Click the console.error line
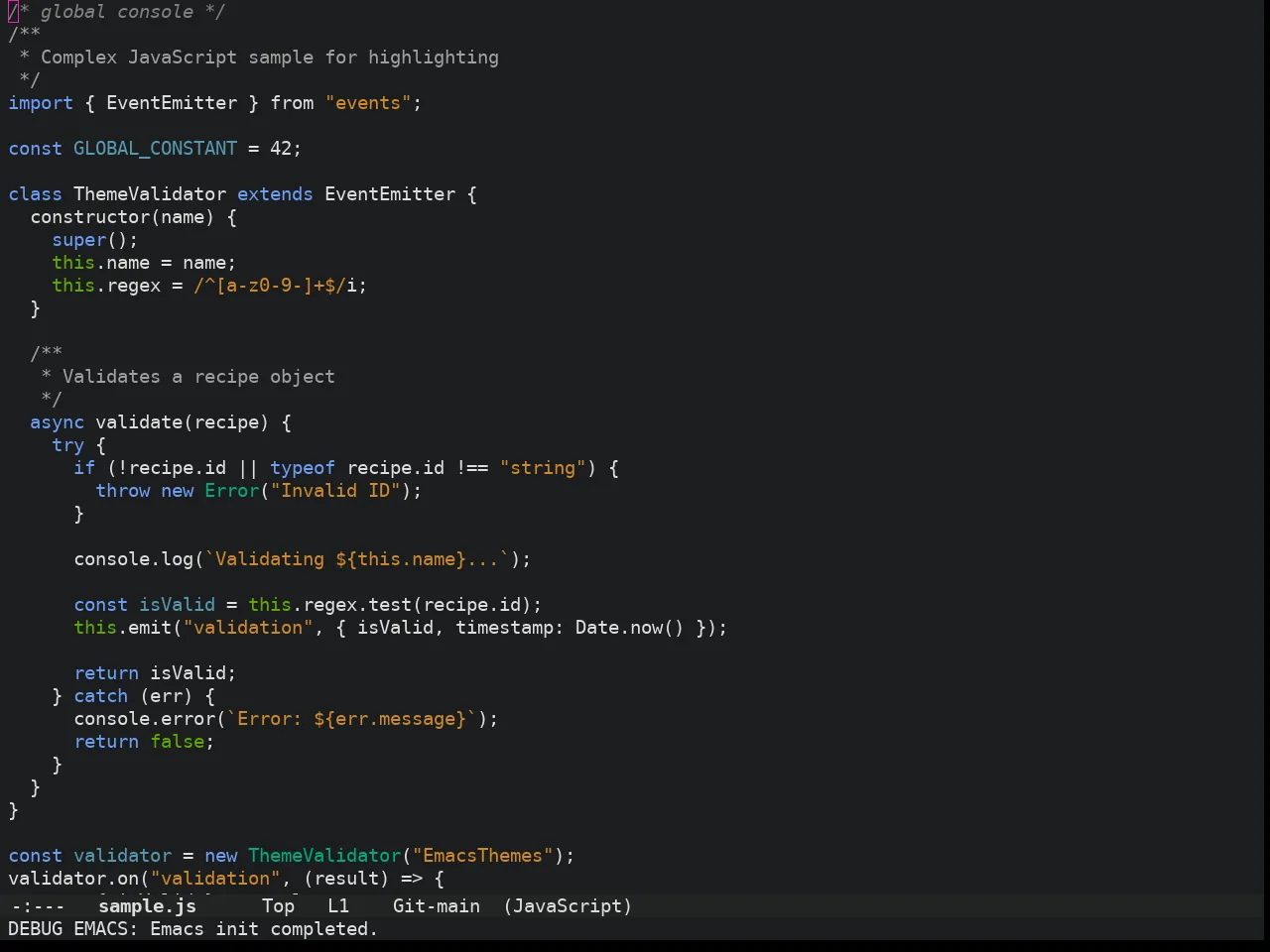The image size is (1270, 952). (x=287, y=719)
